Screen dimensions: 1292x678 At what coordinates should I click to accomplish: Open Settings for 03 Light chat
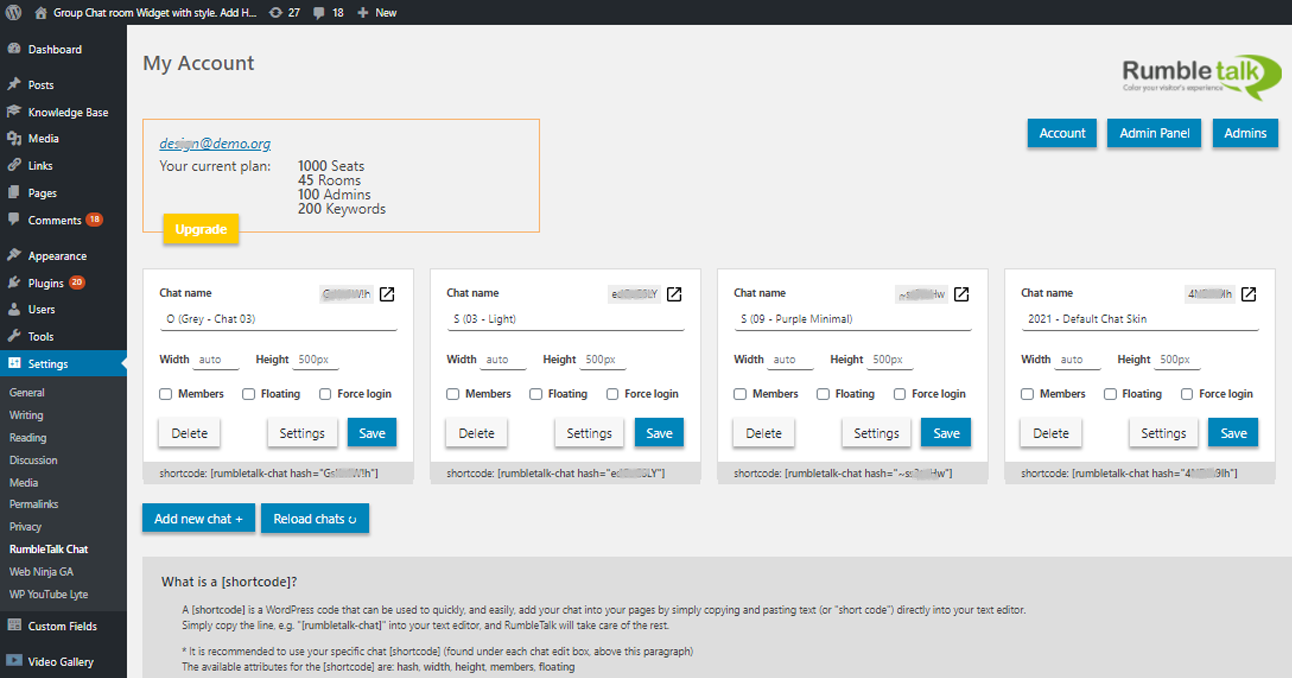[x=589, y=433]
